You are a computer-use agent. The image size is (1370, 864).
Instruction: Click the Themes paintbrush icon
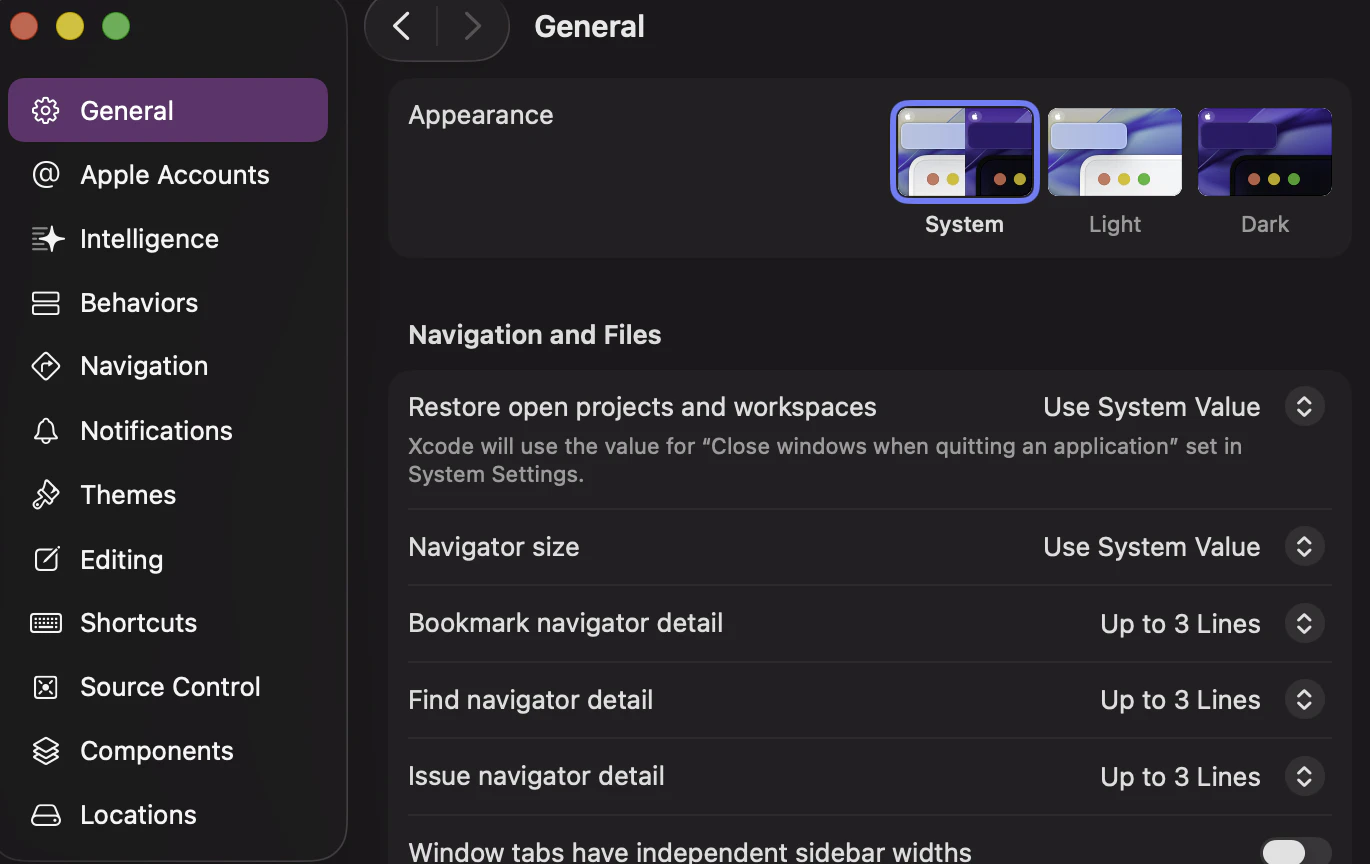point(46,494)
